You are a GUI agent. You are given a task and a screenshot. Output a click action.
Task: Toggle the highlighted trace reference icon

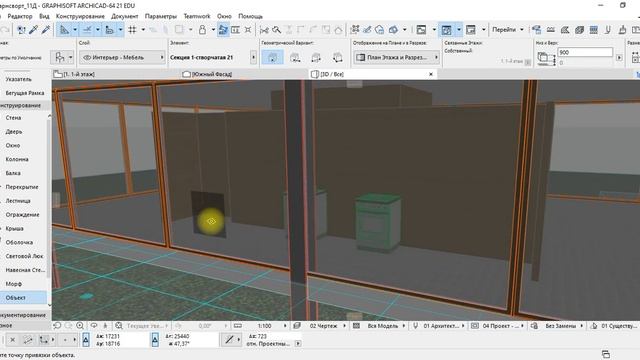click(223, 30)
